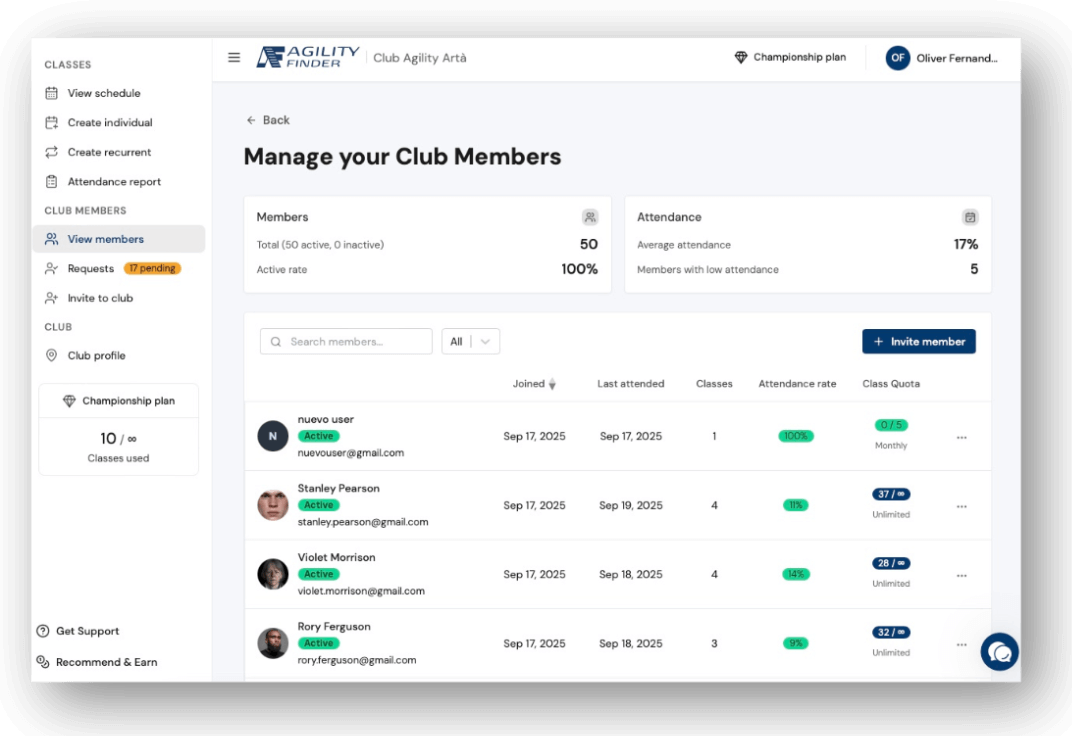Screen dimensions: 1072x736
Task: Click Championship plan in top header
Action: pos(790,57)
